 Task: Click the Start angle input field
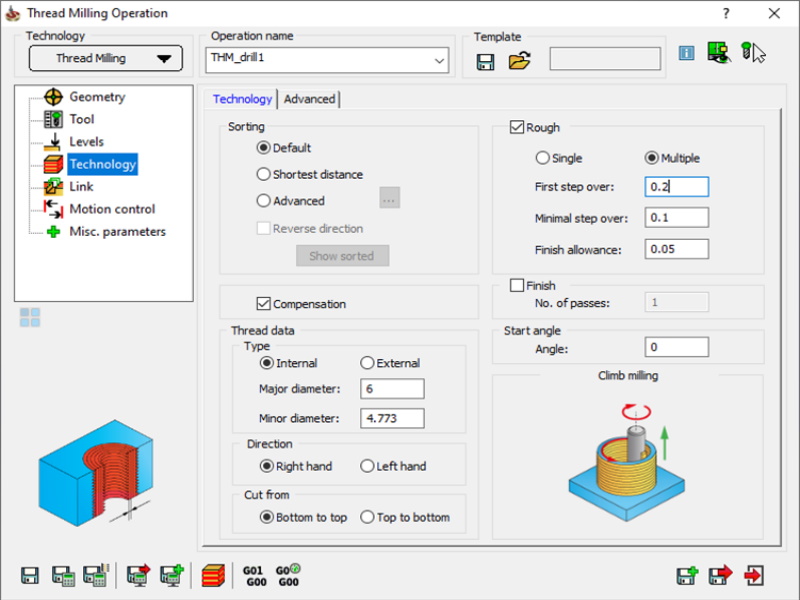676,347
